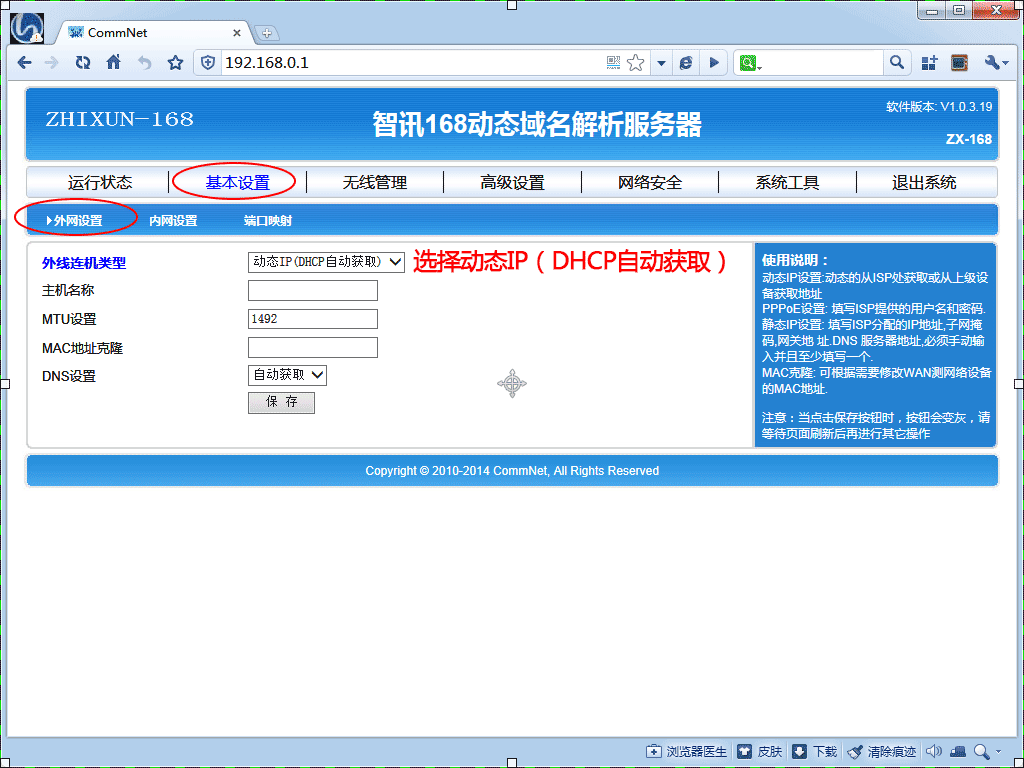Click the ZHIXUN-168 logo text
This screenshot has height=768, width=1024.
tap(120, 119)
